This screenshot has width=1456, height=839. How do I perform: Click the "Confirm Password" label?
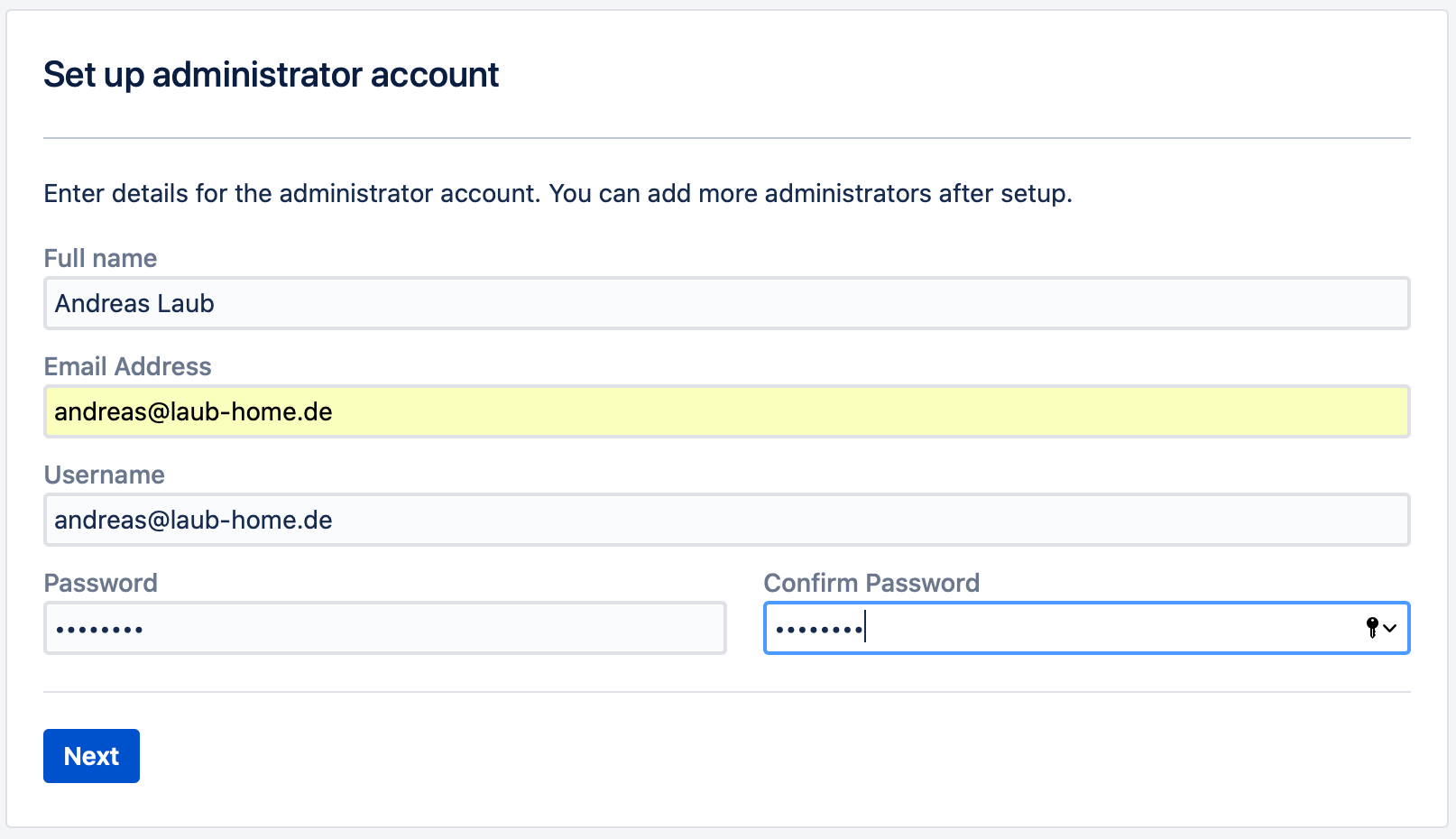[871, 584]
